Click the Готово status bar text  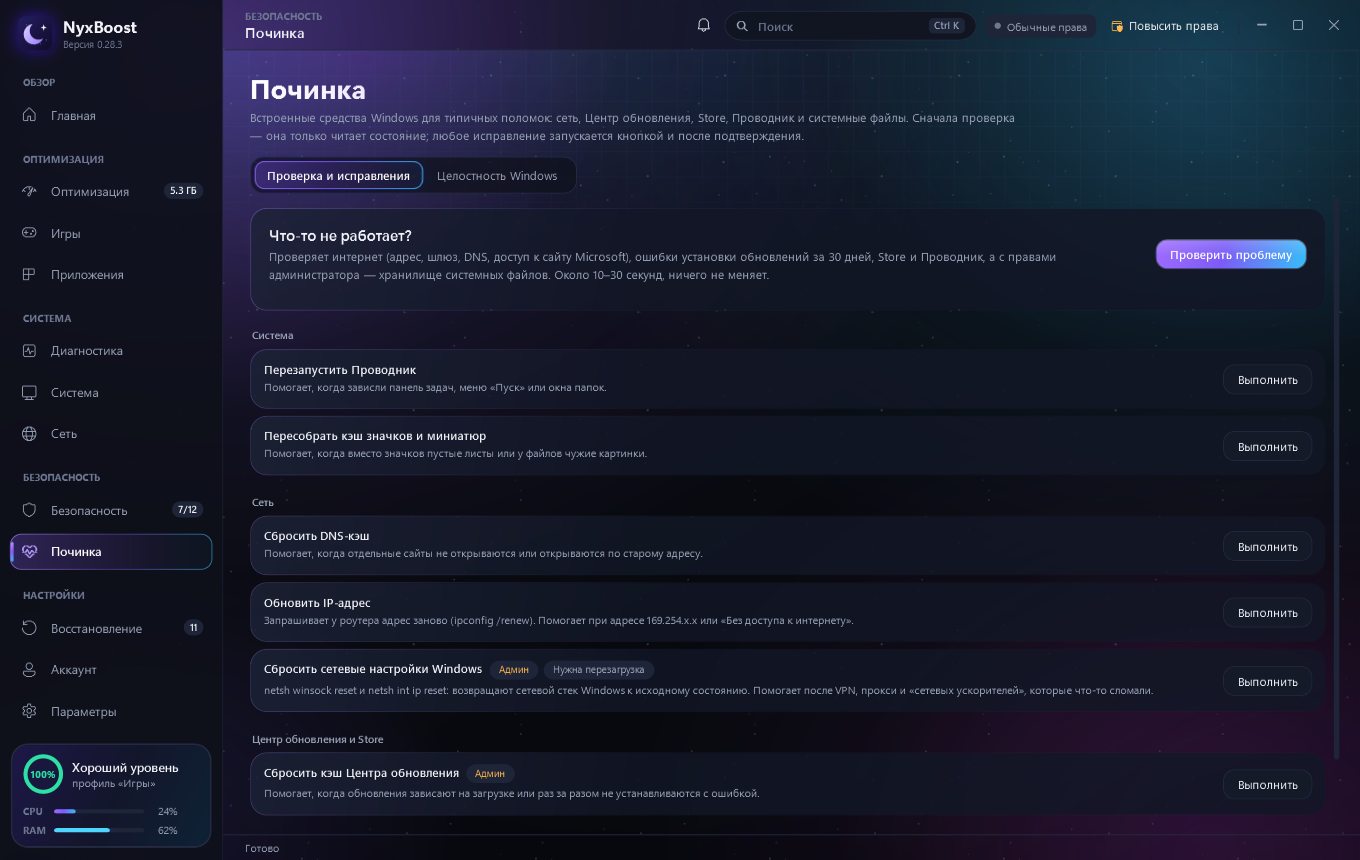tap(262, 848)
